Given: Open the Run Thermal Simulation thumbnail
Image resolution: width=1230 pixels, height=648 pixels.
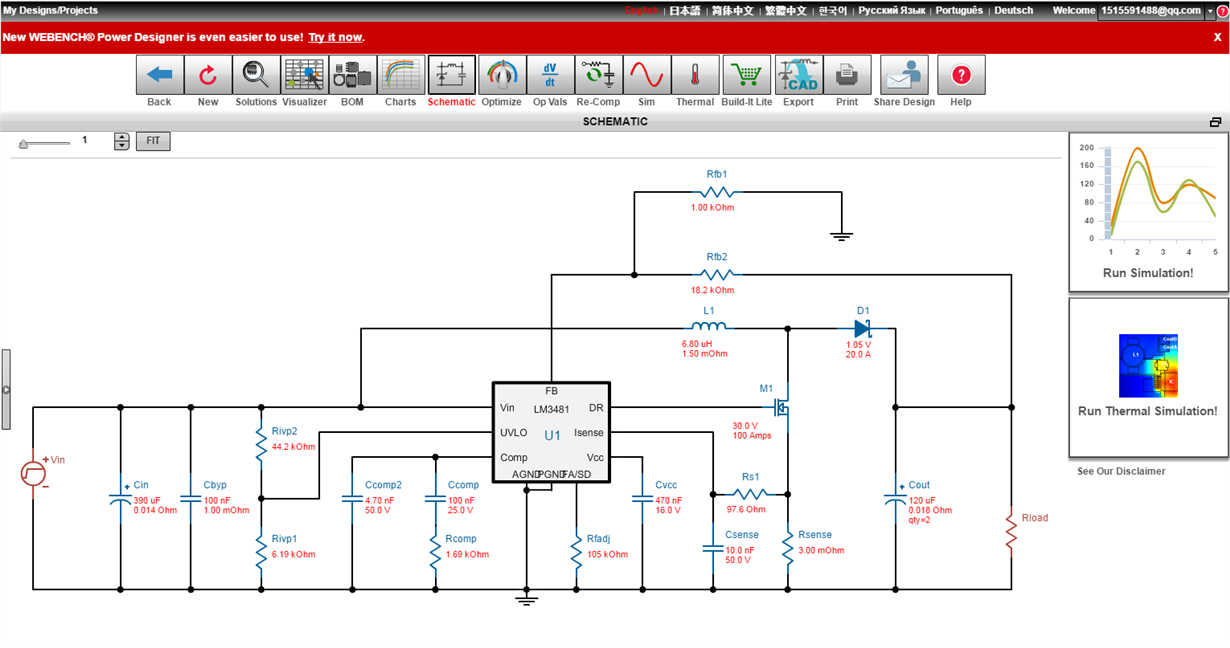Looking at the screenshot, I should (1148, 377).
